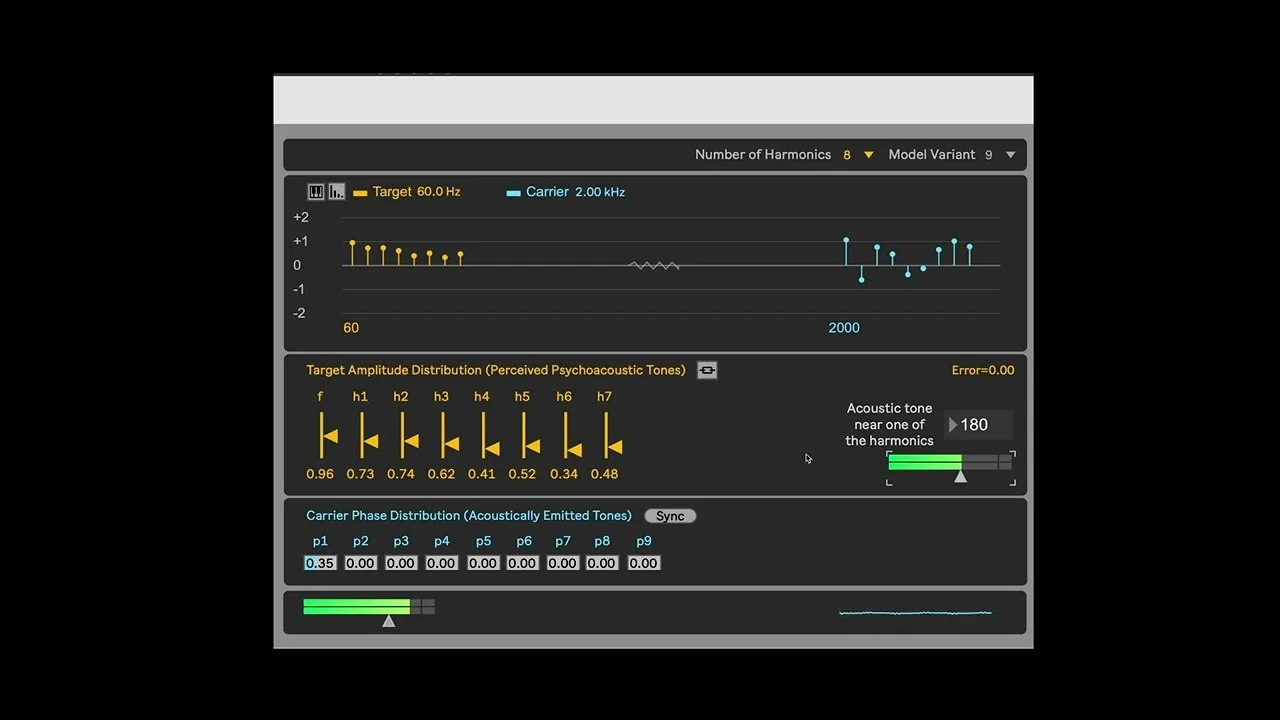
Task: Click the Carrier Phase Distribution heading
Action: pos(469,516)
